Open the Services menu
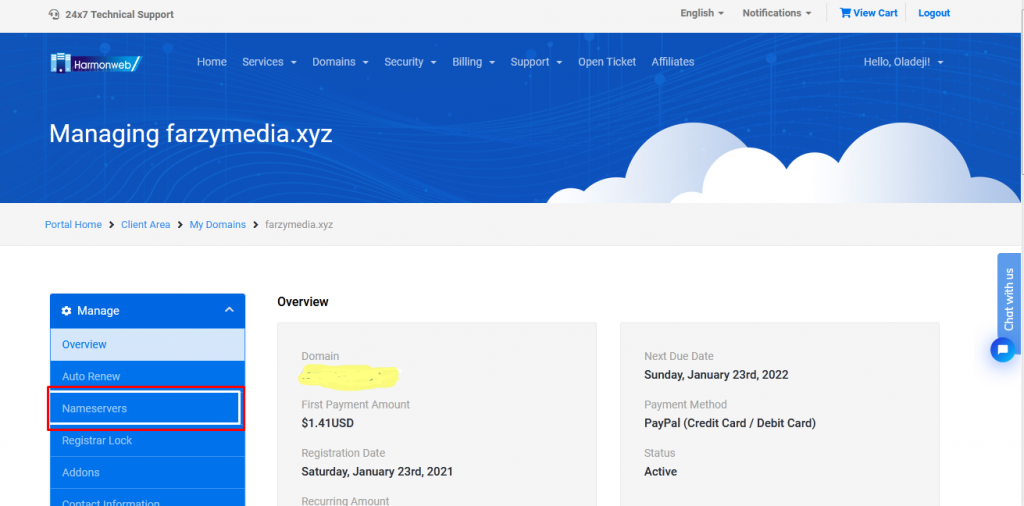This screenshot has height=506, width=1024. (269, 62)
